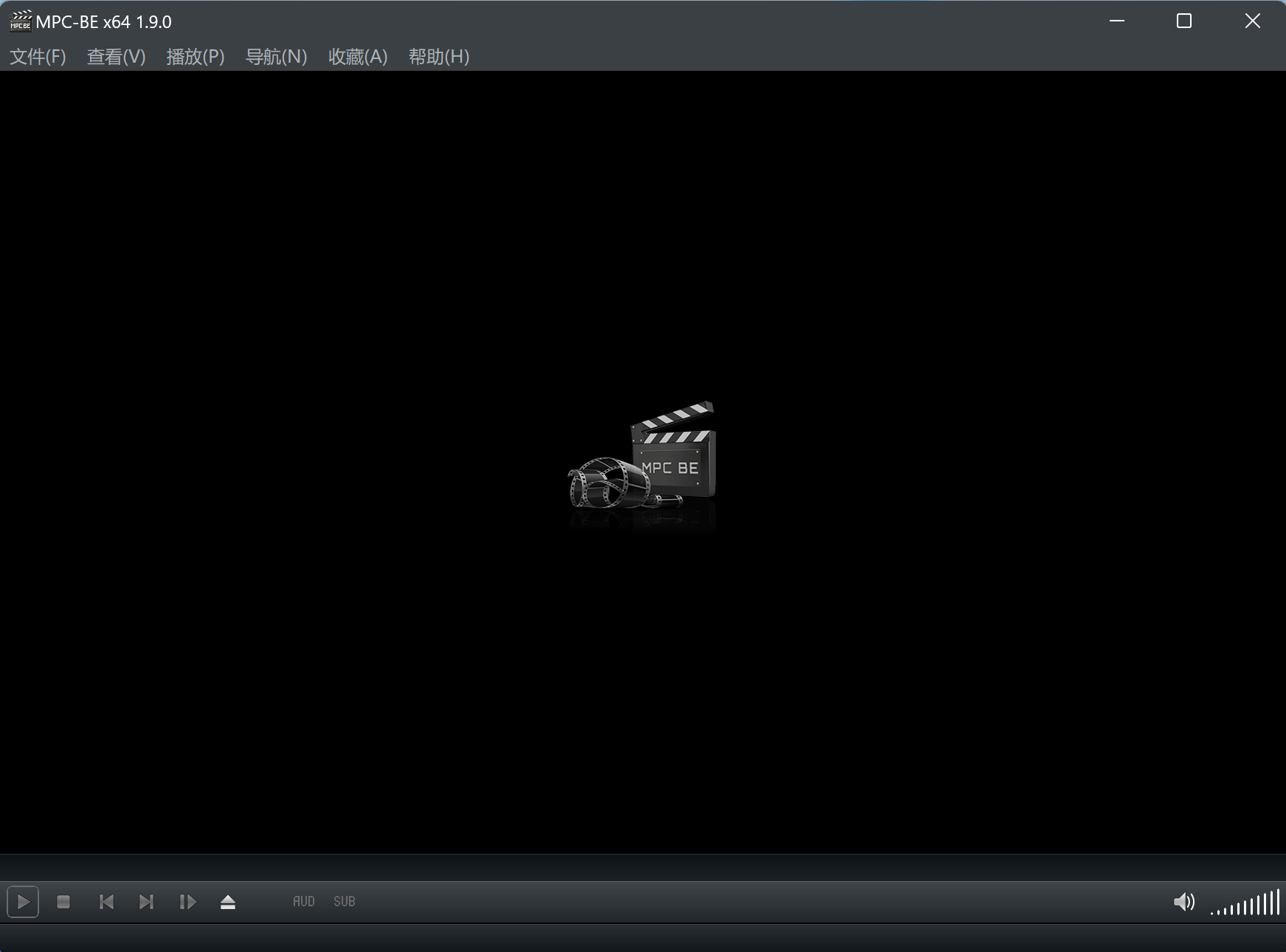Maximize the MPC-BE window
1286x952 pixels.
[x=1184, y=21]
